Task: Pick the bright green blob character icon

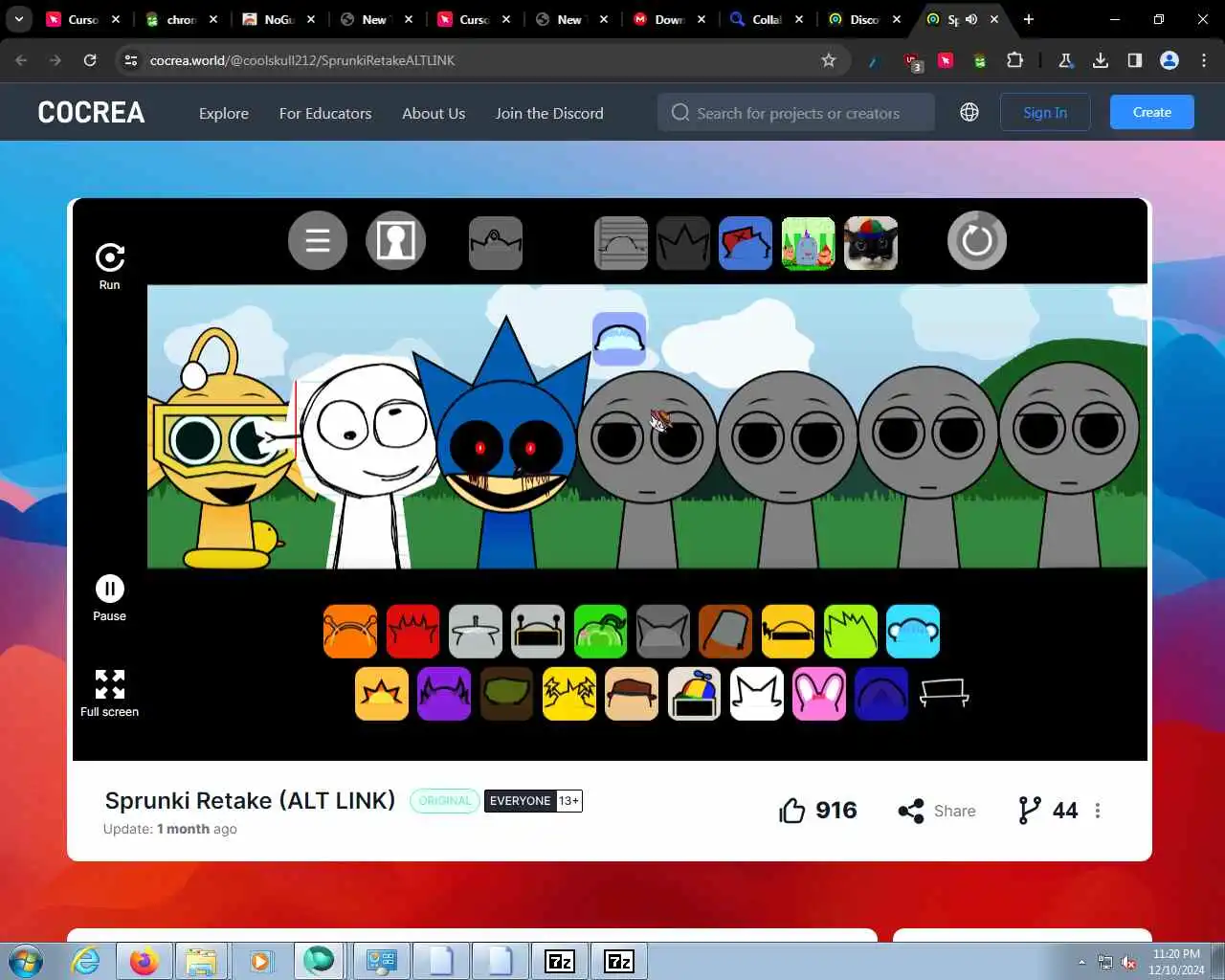Action: 600,632
